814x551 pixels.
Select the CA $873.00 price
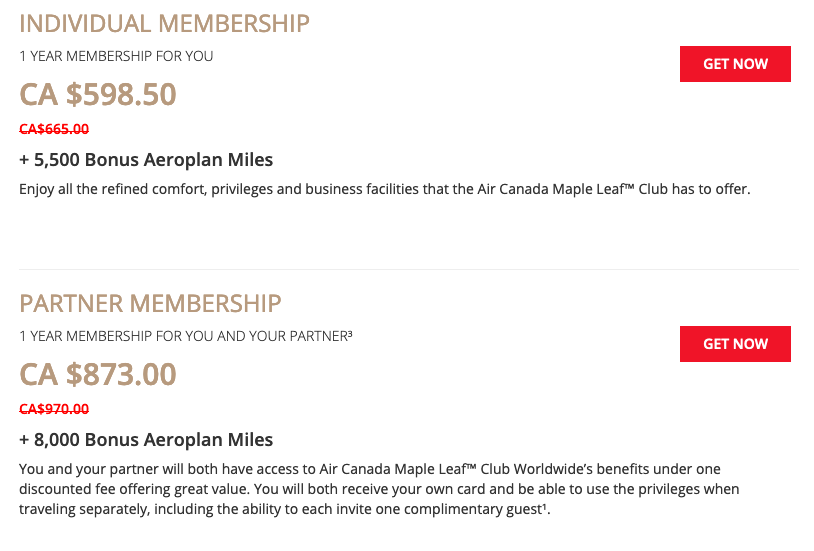pos(98,374)
